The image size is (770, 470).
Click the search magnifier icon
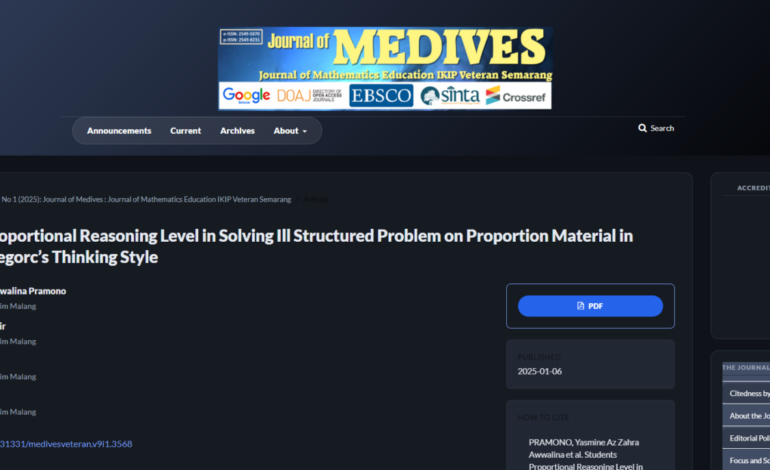642,128
